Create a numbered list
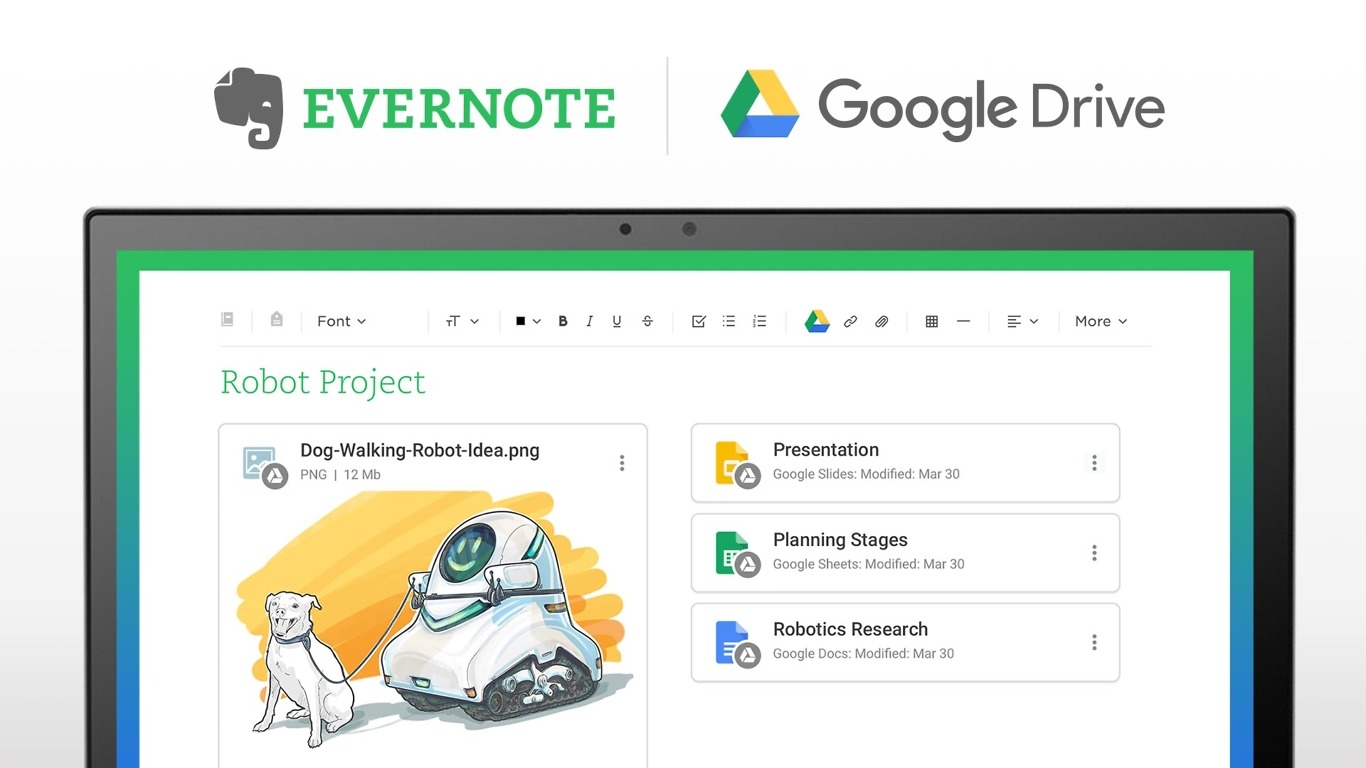Image resolution: width=1366 pixels, height=768 pixels. pyautogui.click(x=760, y=321)
